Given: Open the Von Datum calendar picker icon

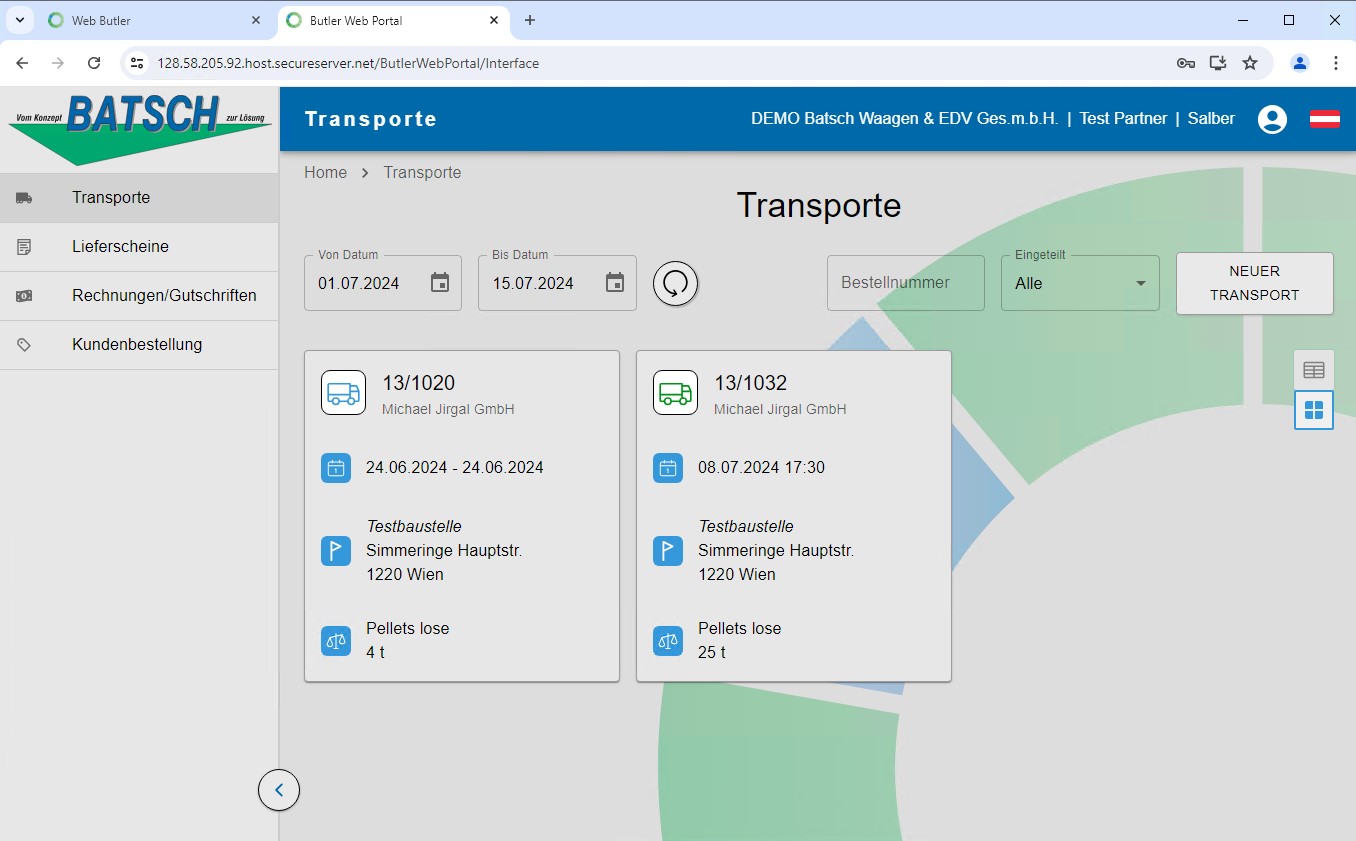Looking at the screenshot, I should (440, 283).
